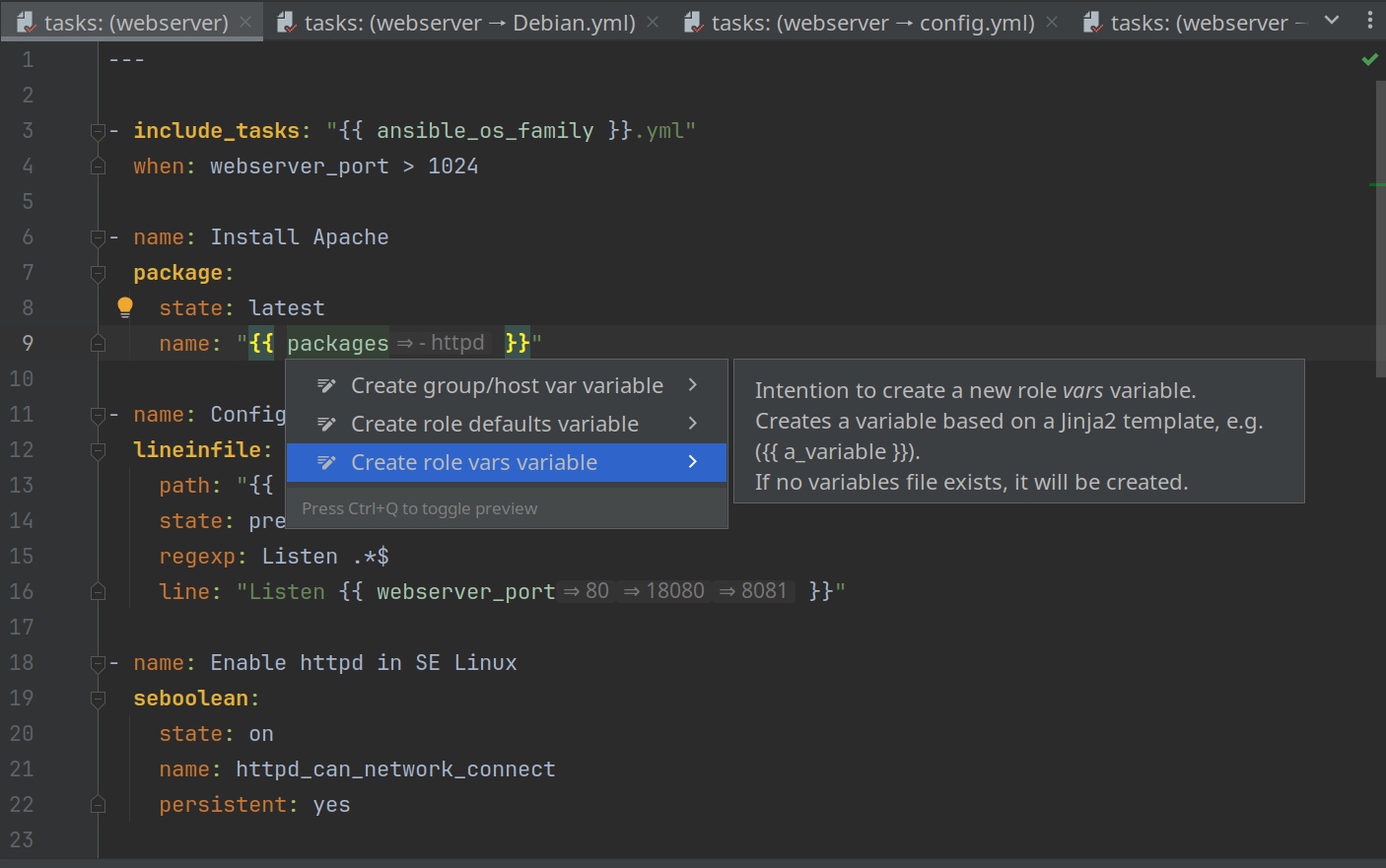This screenshot has height=868, width=1386.
Task: Click 'include_tasks' keyword on line 3
Action: coord(217,130)
